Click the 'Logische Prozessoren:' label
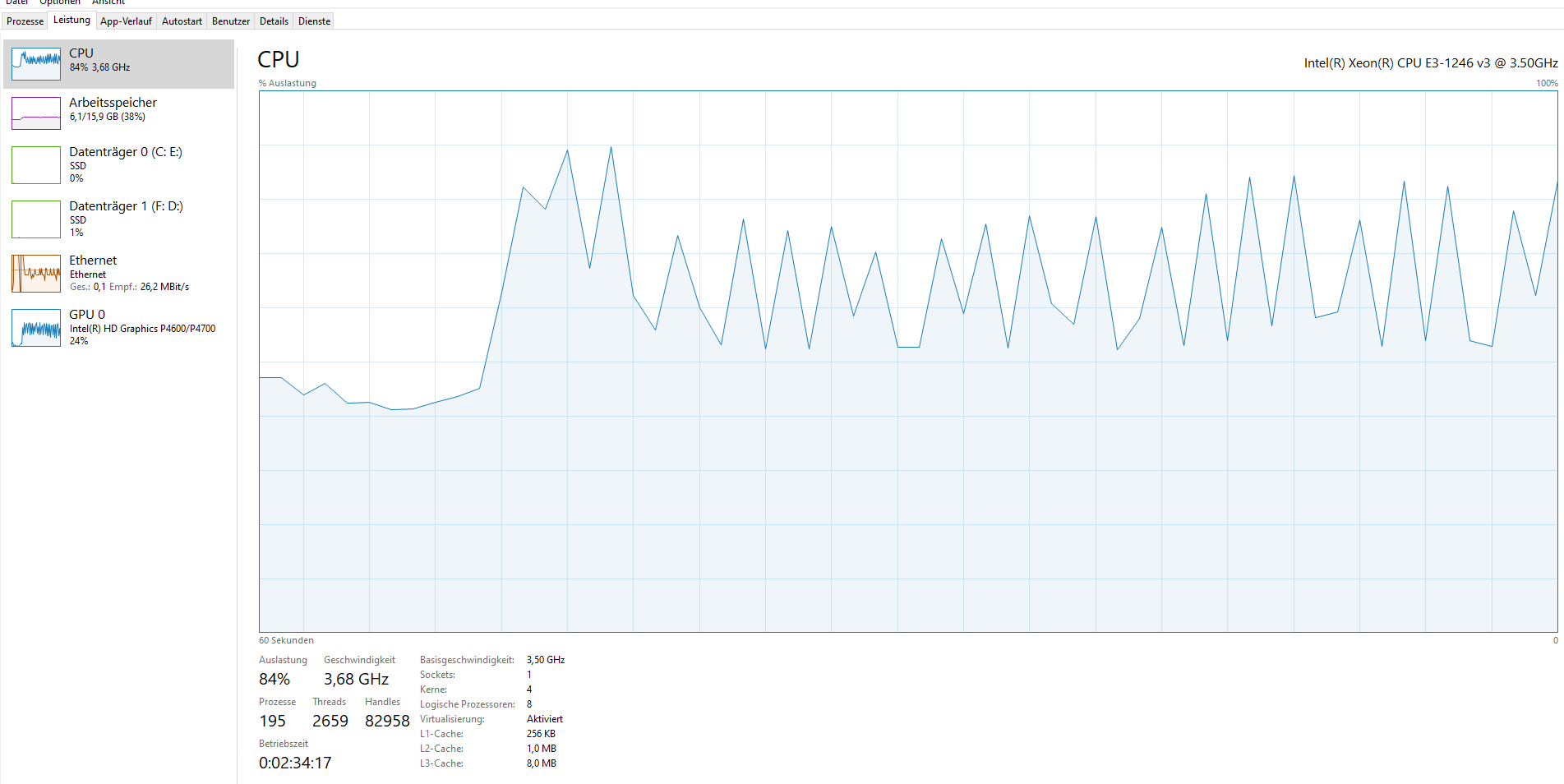 pyautogui.click(x=468, y=704)
